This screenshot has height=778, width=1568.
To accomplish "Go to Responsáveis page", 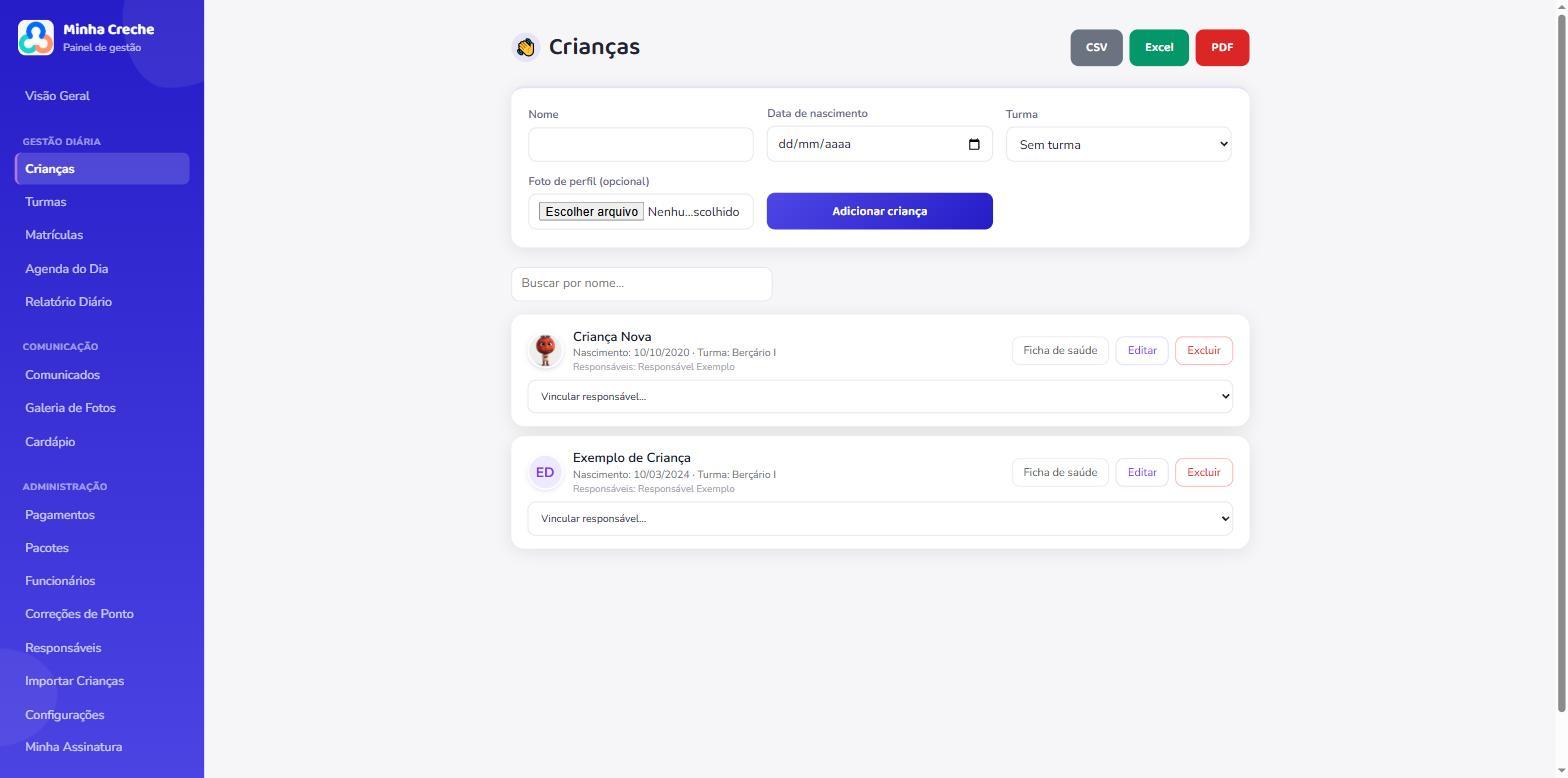I will click(x=63, y=648).
